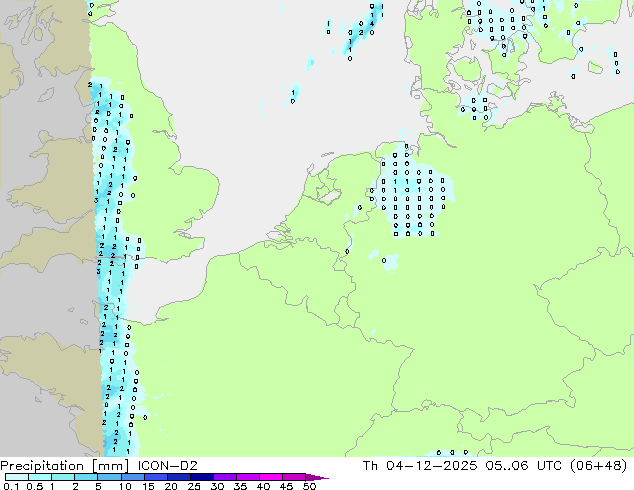Click the purple above-50 legend arrow
The height and width of the screenshot is (490, 634).
[317, 477]
